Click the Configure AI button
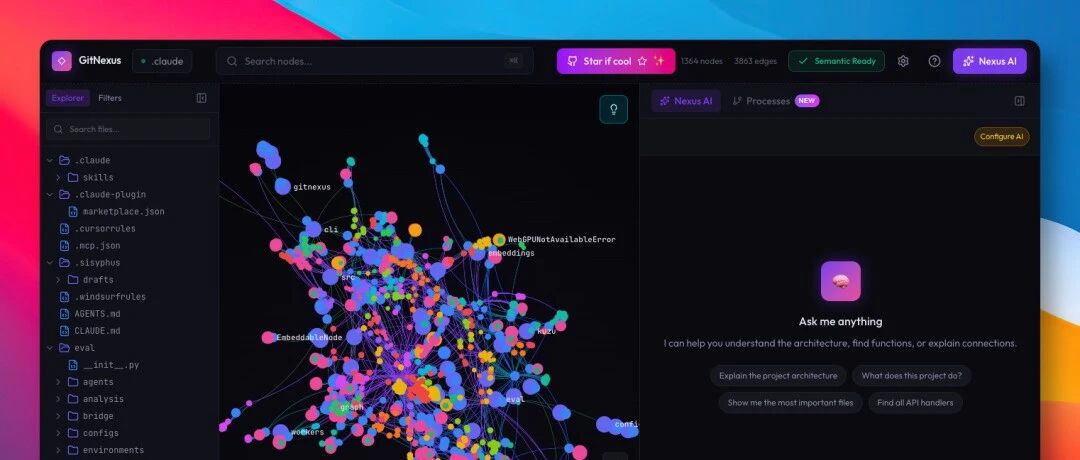Image resolution: width=1080 pixels, height=460 pixels. [1001, 136]
